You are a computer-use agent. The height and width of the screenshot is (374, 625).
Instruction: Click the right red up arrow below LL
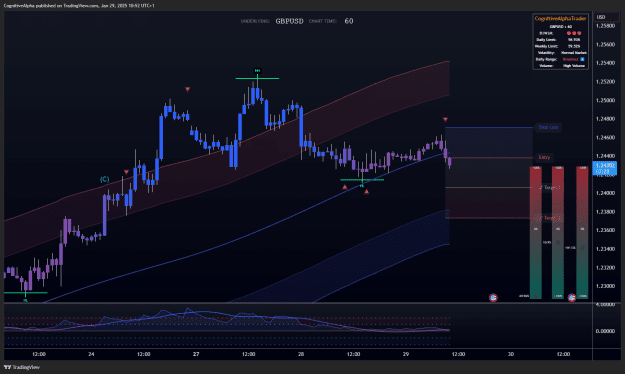coord(366,192)
